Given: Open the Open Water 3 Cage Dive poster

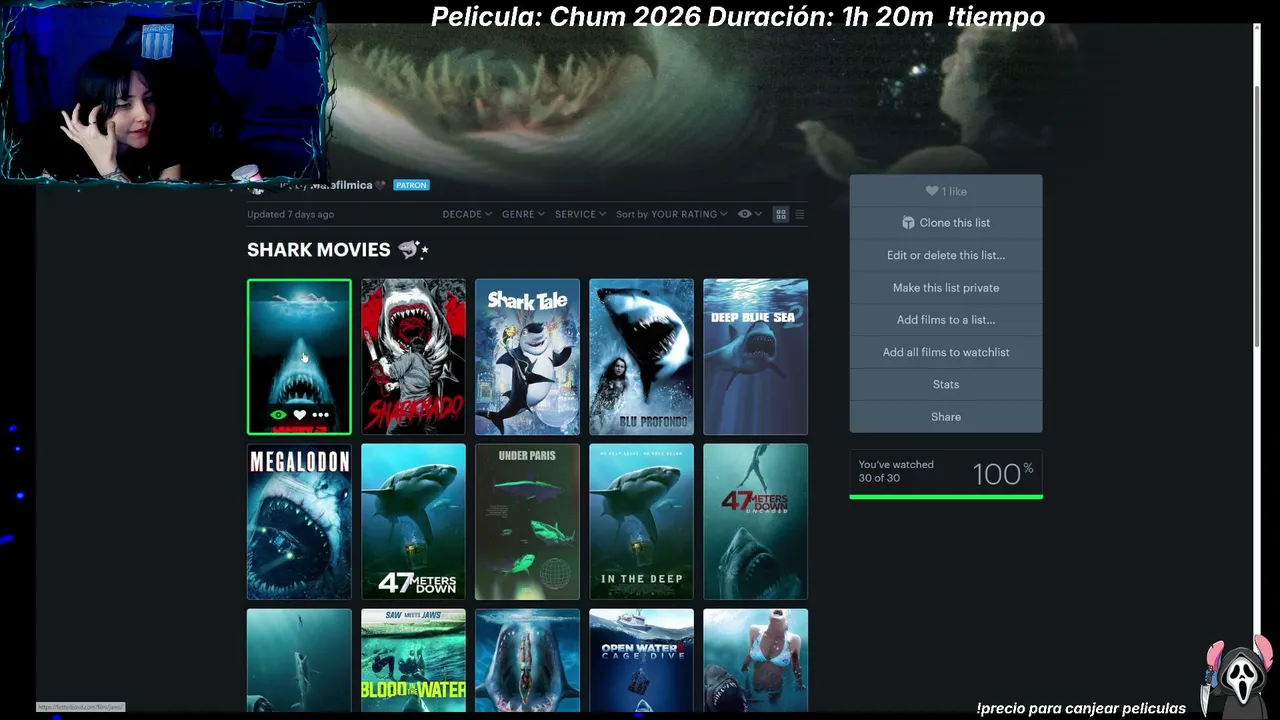Looking at the screenshot, I should 641,660.
